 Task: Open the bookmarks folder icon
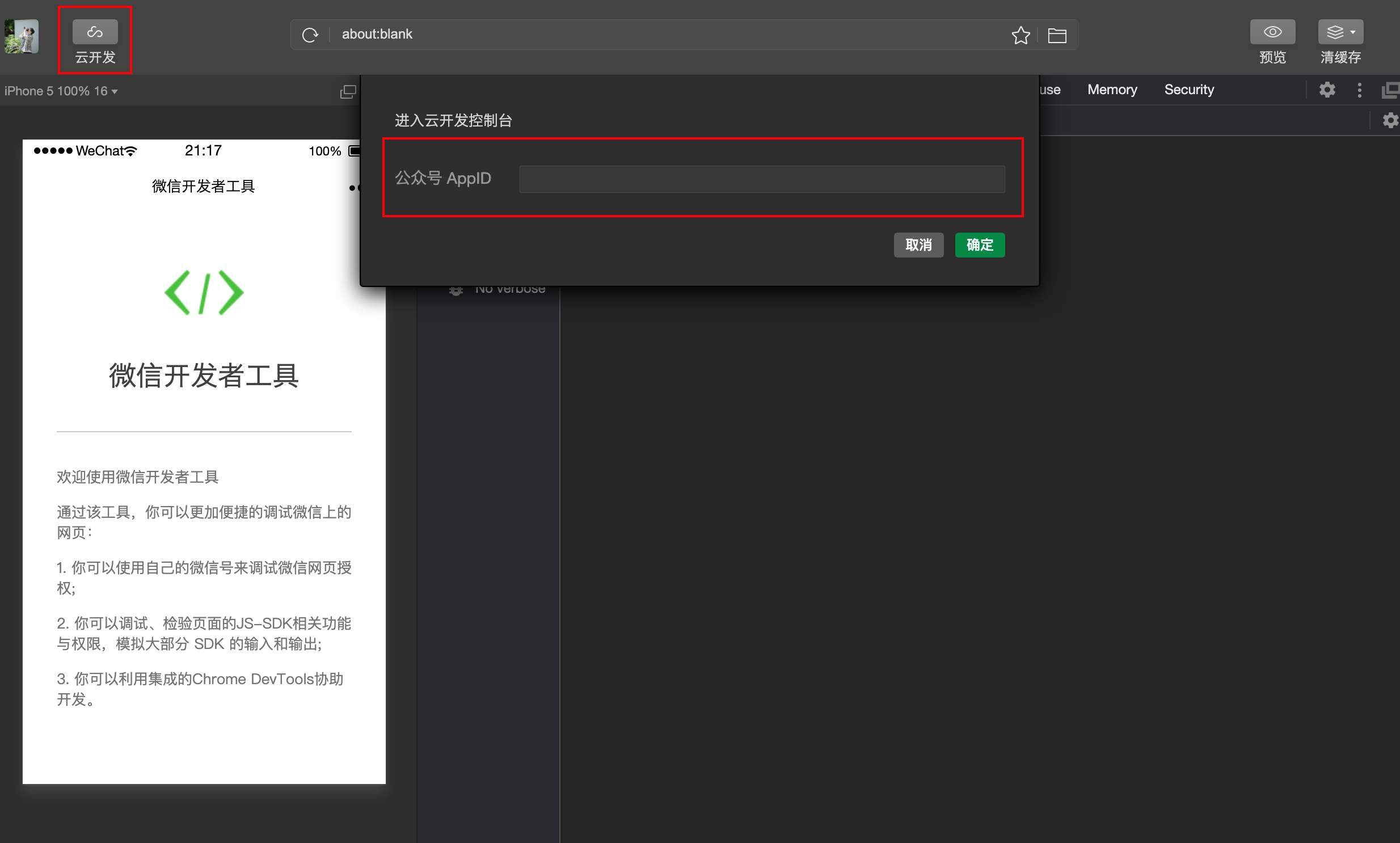pos(1057,35)
